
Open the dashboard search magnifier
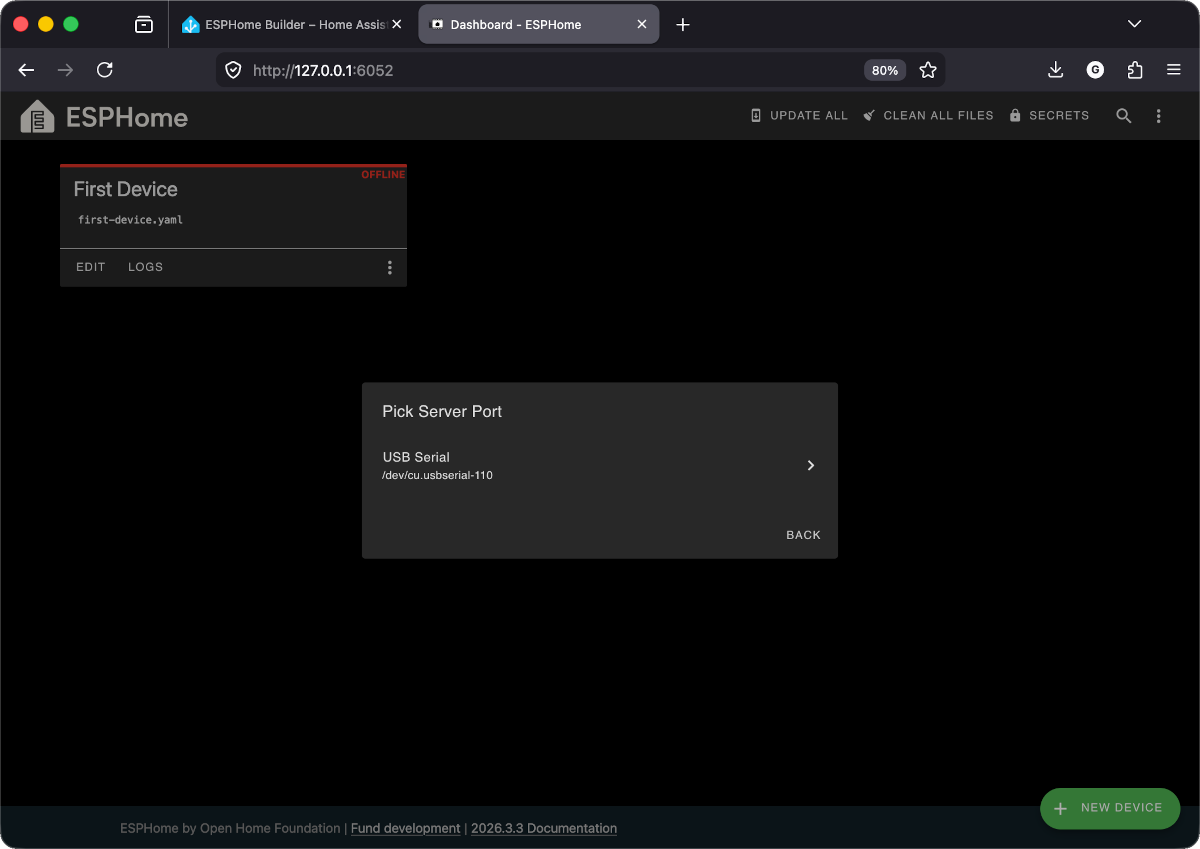tap(1124, 116)
